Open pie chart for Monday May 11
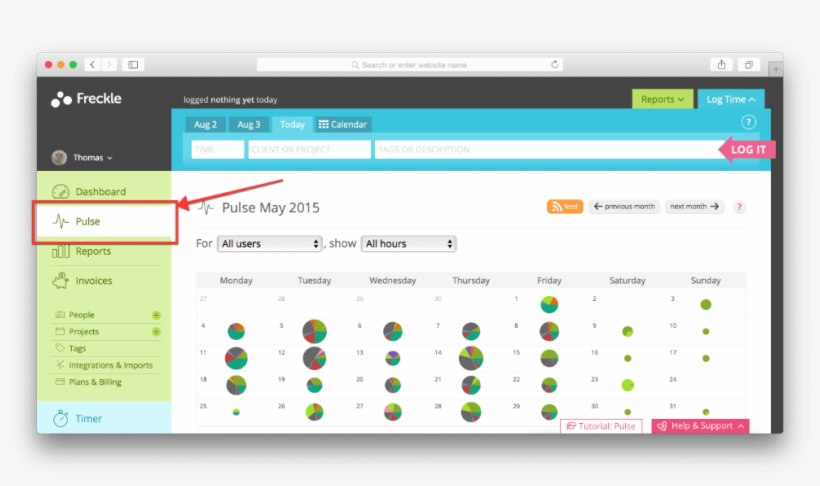This screenshot has height=486, width=820. 236,358
